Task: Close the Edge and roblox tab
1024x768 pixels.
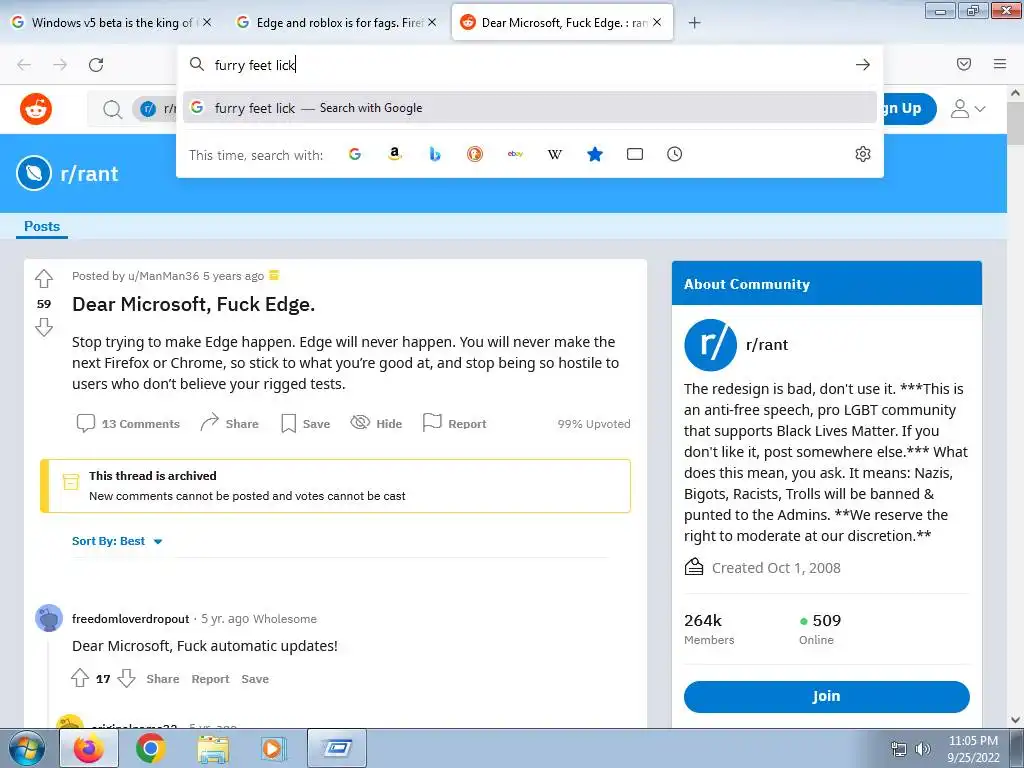Action: (x=432, y=22)
